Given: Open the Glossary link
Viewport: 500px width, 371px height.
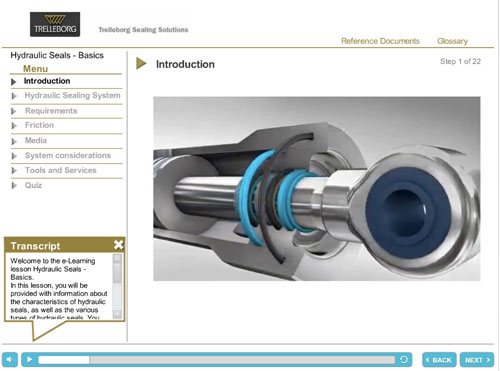Looking at the screenshot, I should 452,41.
